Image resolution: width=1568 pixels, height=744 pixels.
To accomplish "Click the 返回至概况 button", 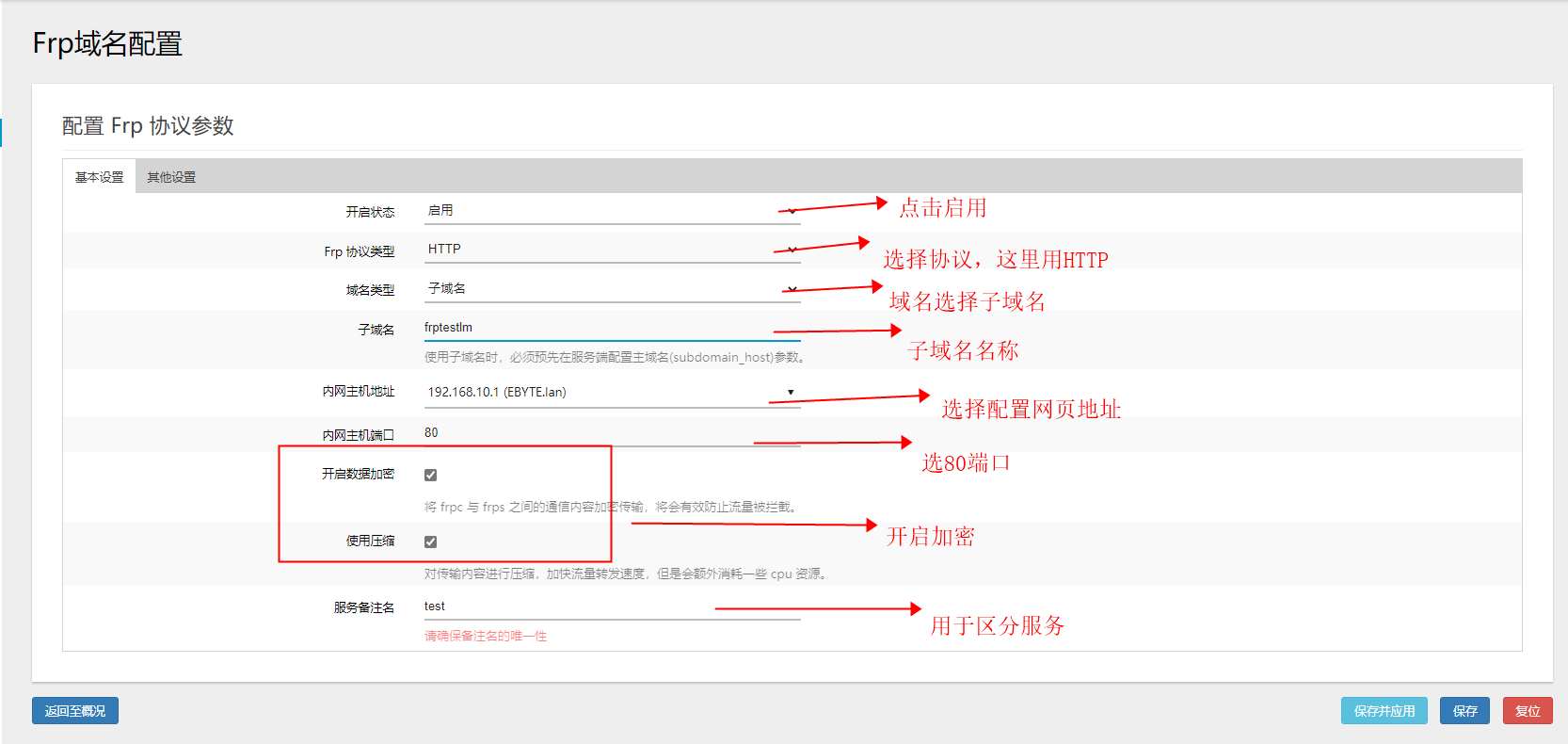I will click(75, 711).
